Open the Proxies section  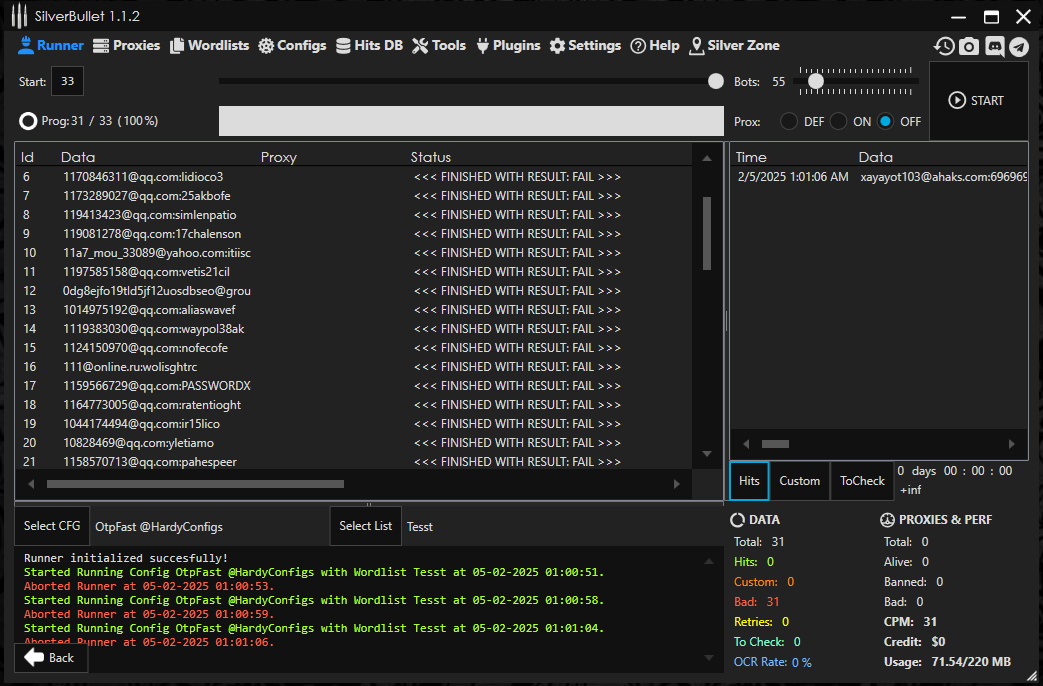click(126, 45)
